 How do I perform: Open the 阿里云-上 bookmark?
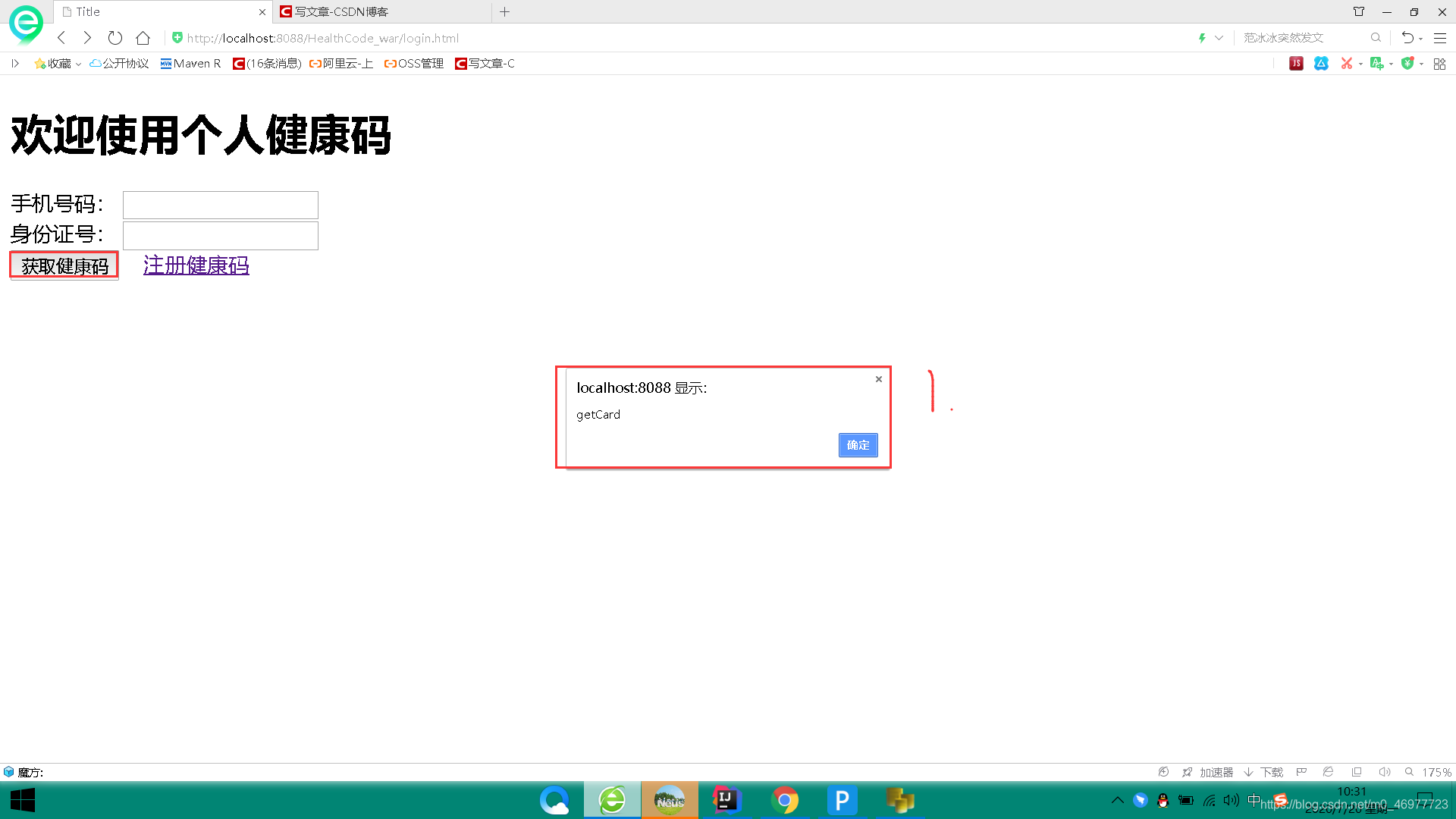click(x=341, y=64)
